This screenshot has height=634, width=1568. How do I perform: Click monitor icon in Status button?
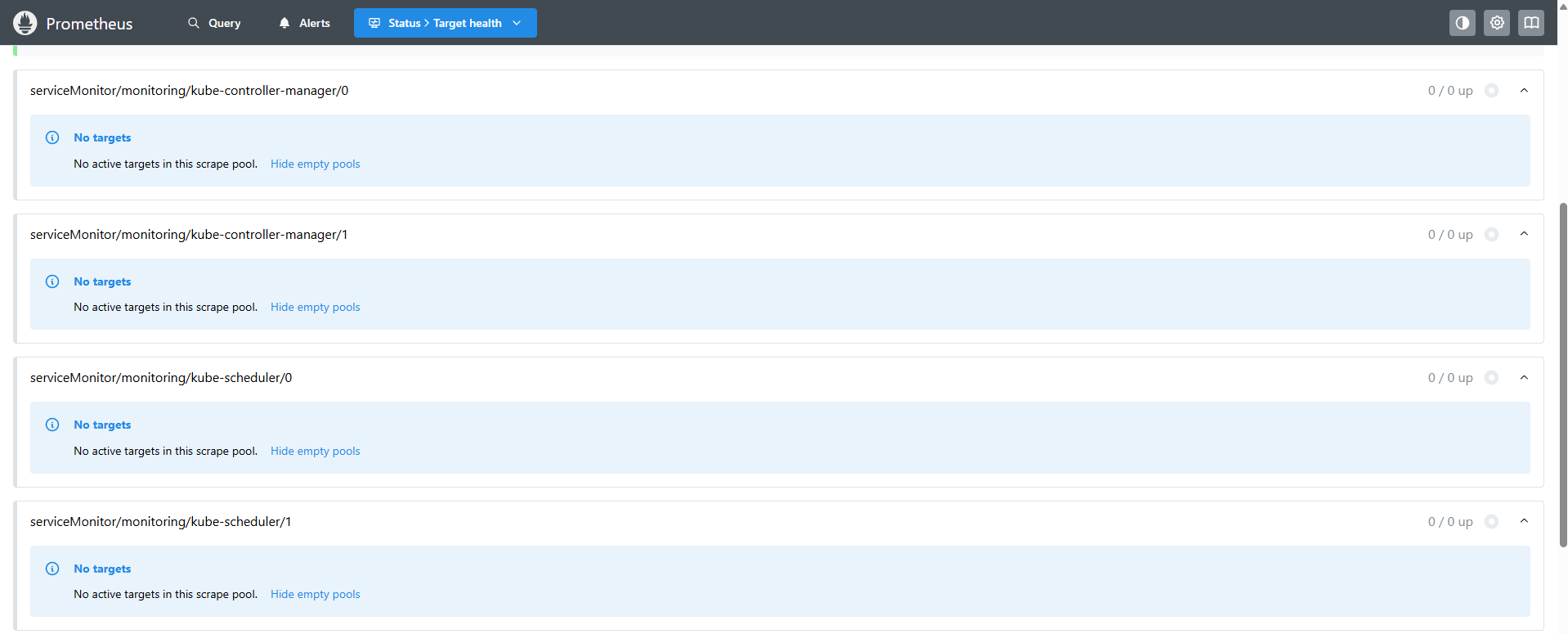[374, 23]
